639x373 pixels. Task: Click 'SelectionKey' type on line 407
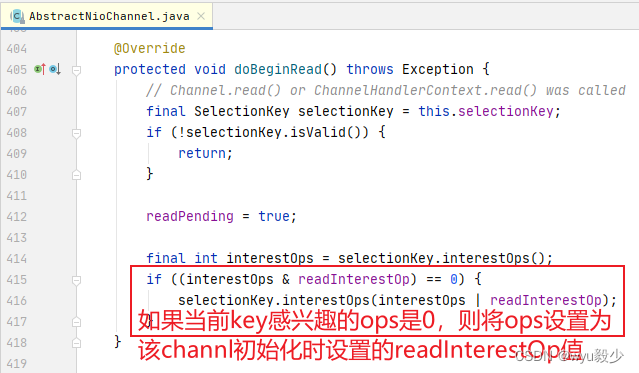(242, 111)
